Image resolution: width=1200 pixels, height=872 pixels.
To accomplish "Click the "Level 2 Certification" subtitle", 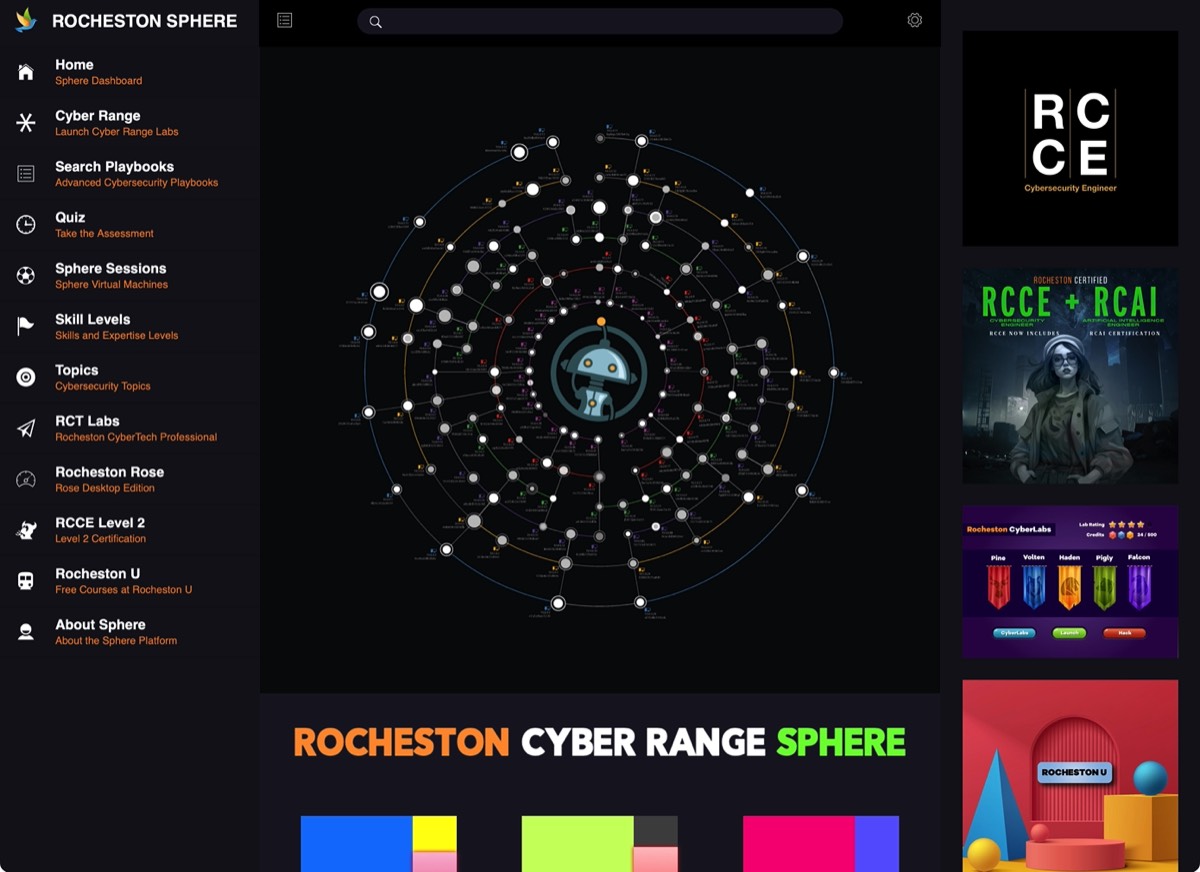I will pos(100,539).
